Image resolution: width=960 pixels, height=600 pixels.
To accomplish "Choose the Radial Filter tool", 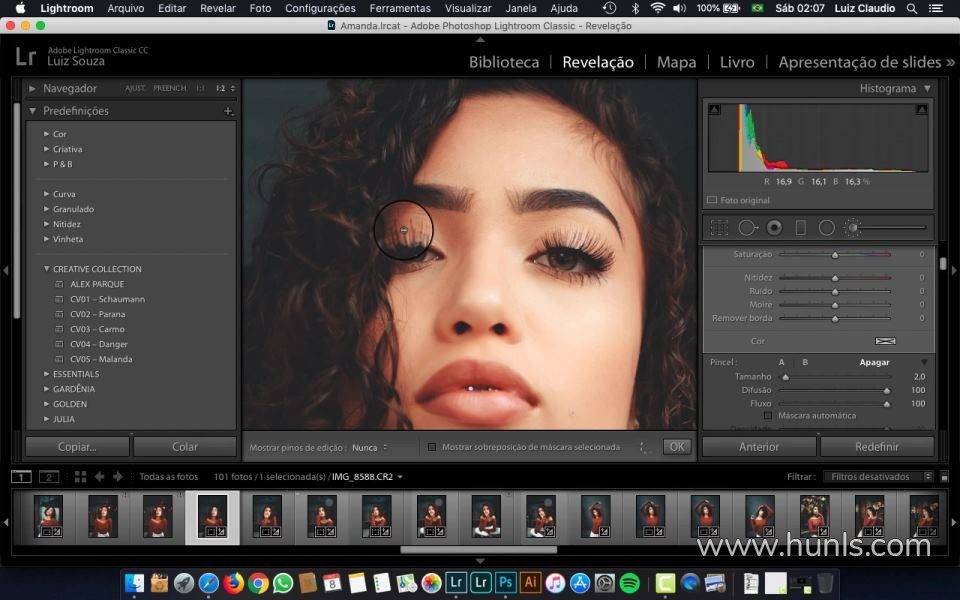I will [x=827, y=227].
